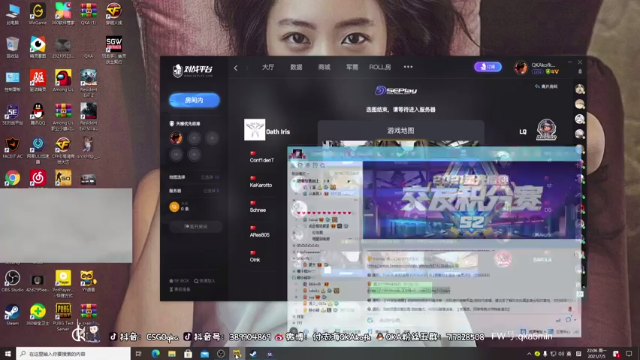
Task: Open the OBS Studio desktop shortcut
Action: click(x=12, y=281)
